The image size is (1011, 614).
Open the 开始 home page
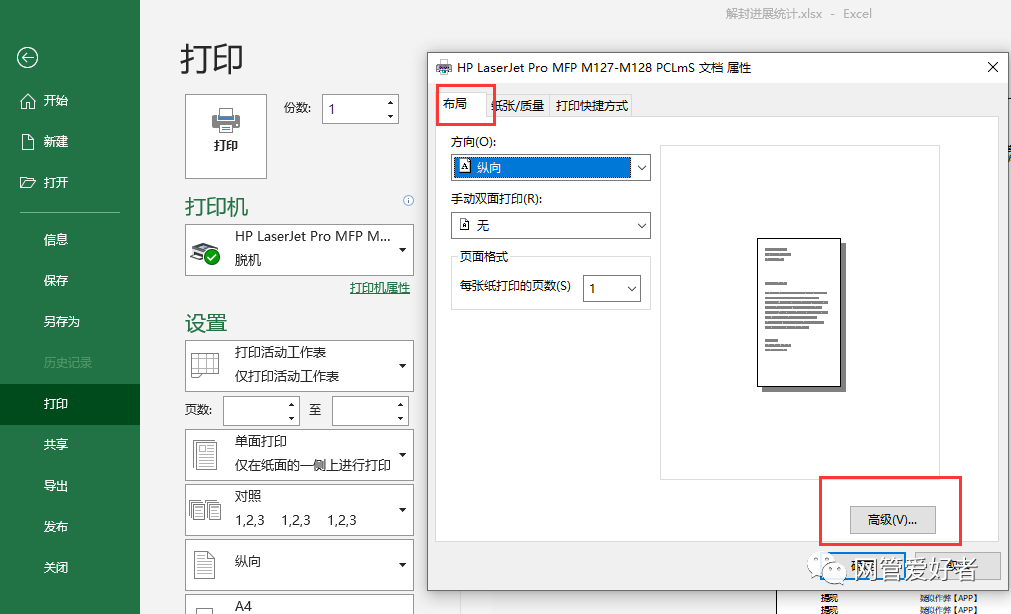44,101
